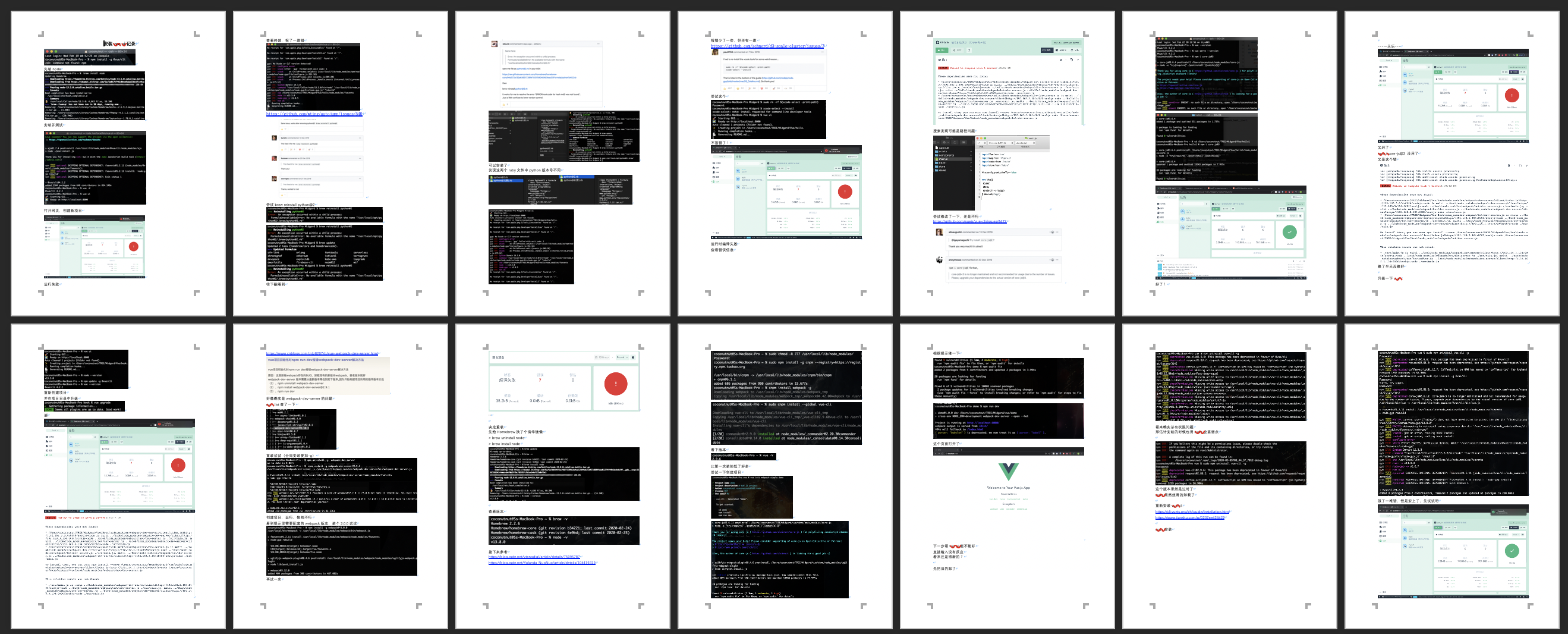This screenshot has height=634, width=1568.
Task: Click the '修了半天没修好' text line
Action: pyautogui.click(x=1390, y=267)
